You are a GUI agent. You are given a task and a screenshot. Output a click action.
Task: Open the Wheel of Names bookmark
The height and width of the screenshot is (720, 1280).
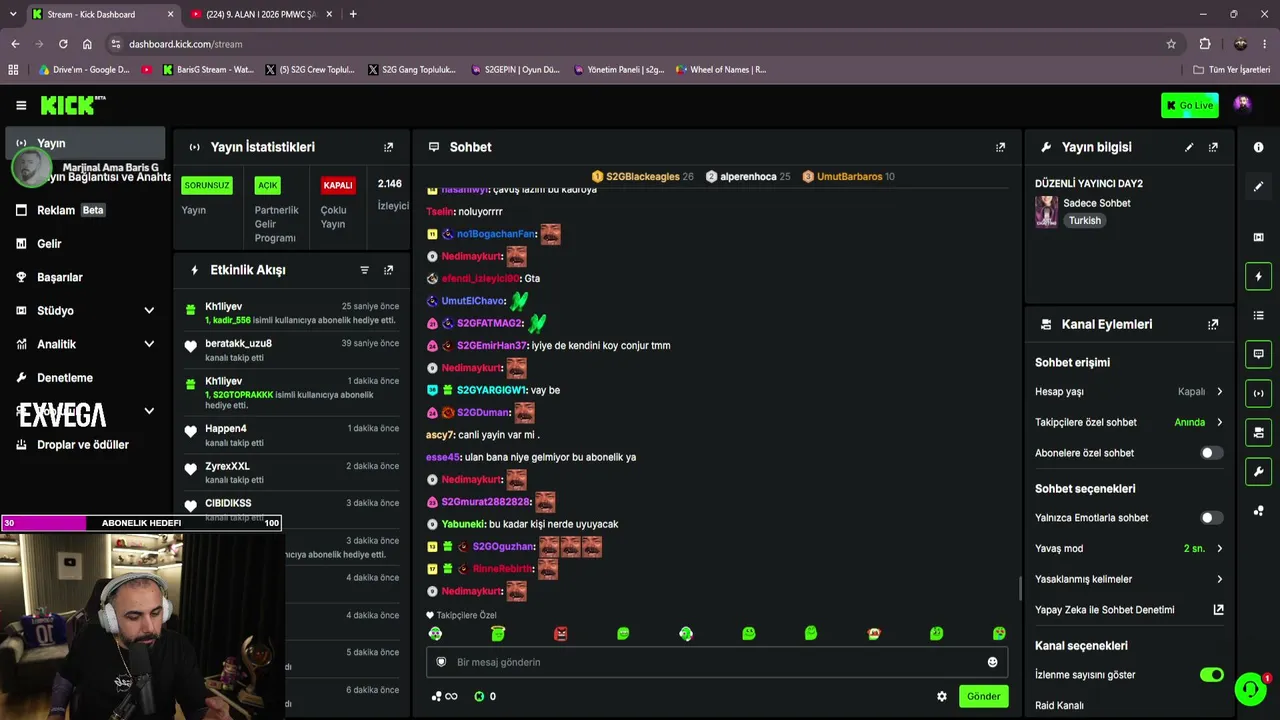point(720,70)
